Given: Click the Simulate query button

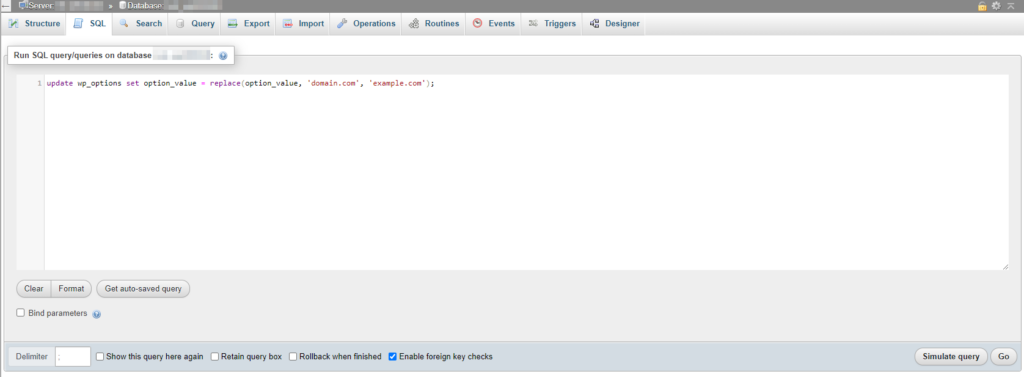Looking at the screenshot, I should 951,357.
